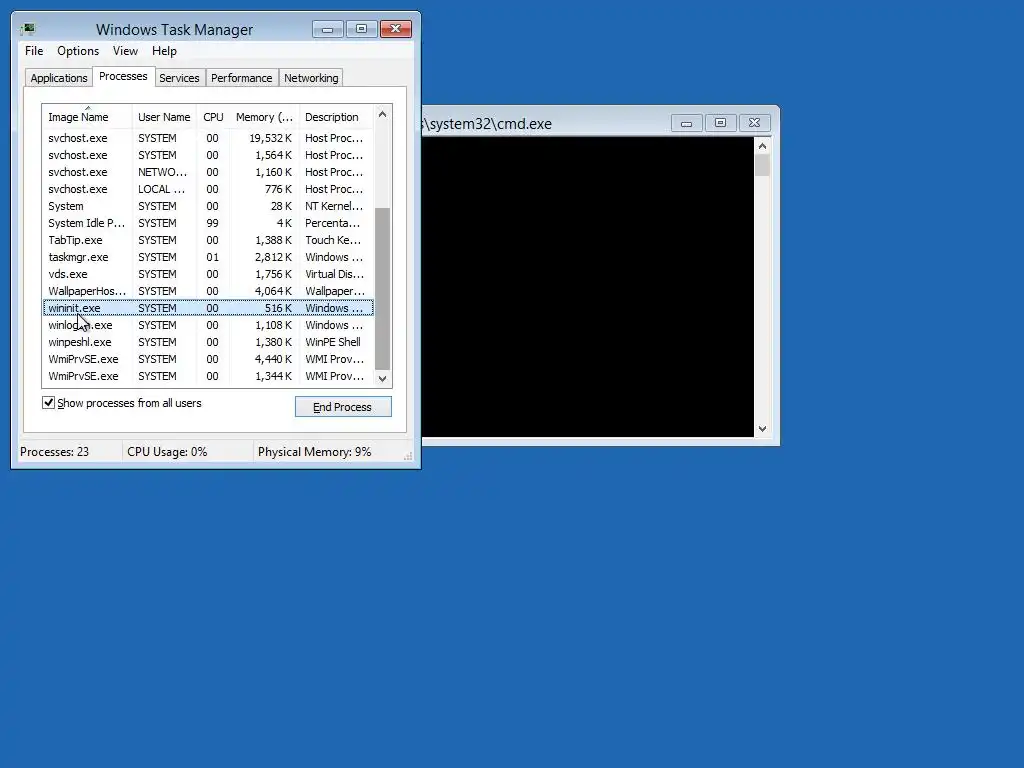Click the End Process button
This screenshot has width=1024, height=768.
coord(343,407)
